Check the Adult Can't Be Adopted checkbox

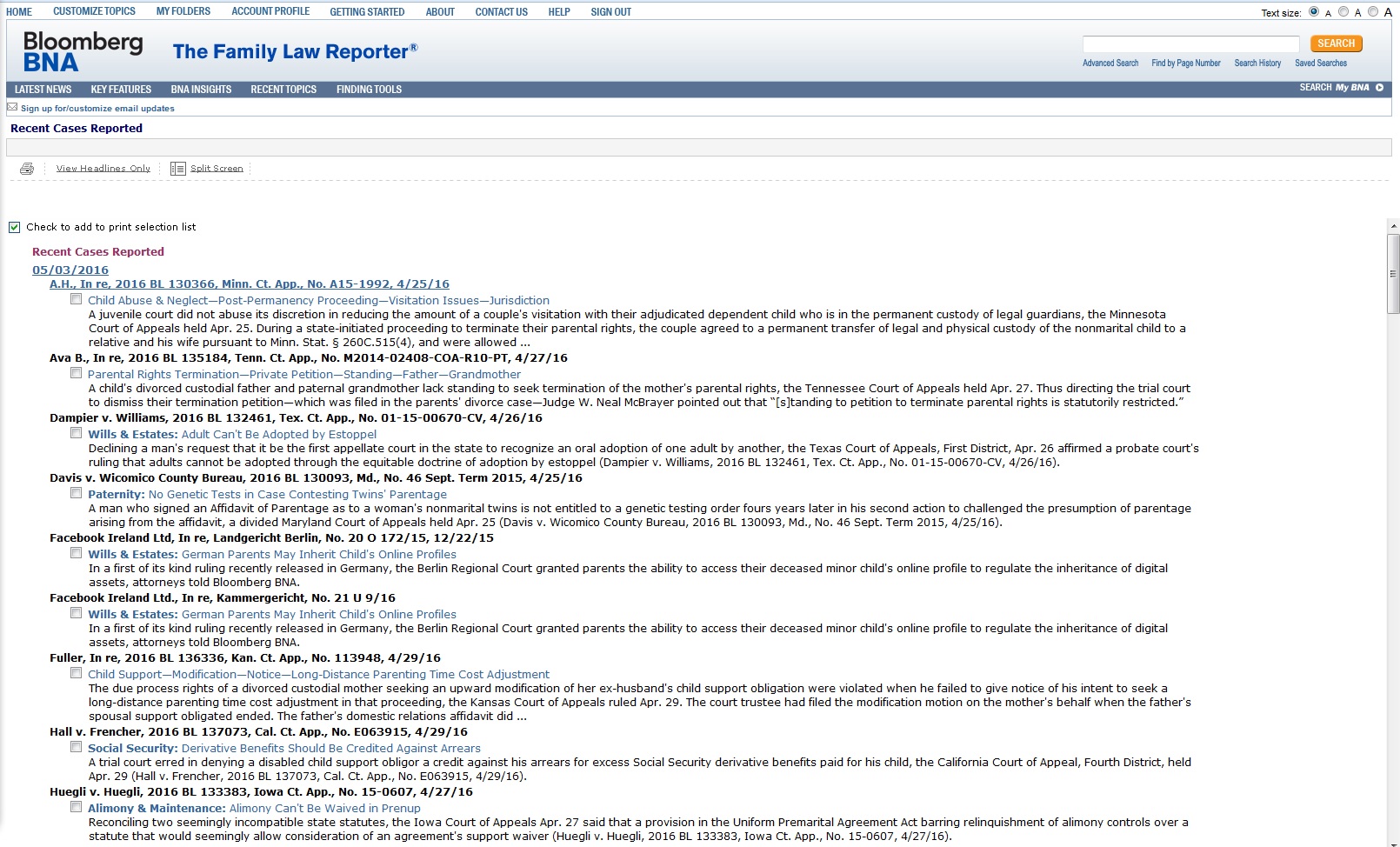[x=77, y=433]
